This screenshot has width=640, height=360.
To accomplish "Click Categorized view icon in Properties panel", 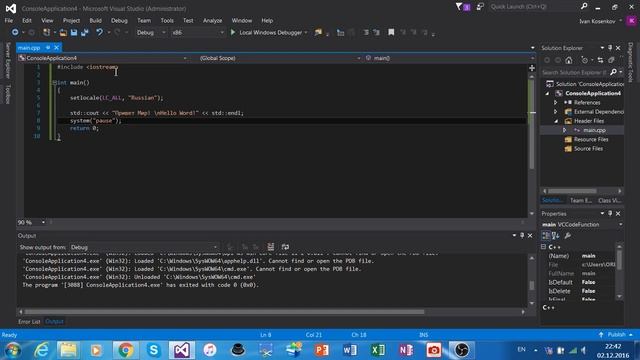I will (x=546, y=236).
